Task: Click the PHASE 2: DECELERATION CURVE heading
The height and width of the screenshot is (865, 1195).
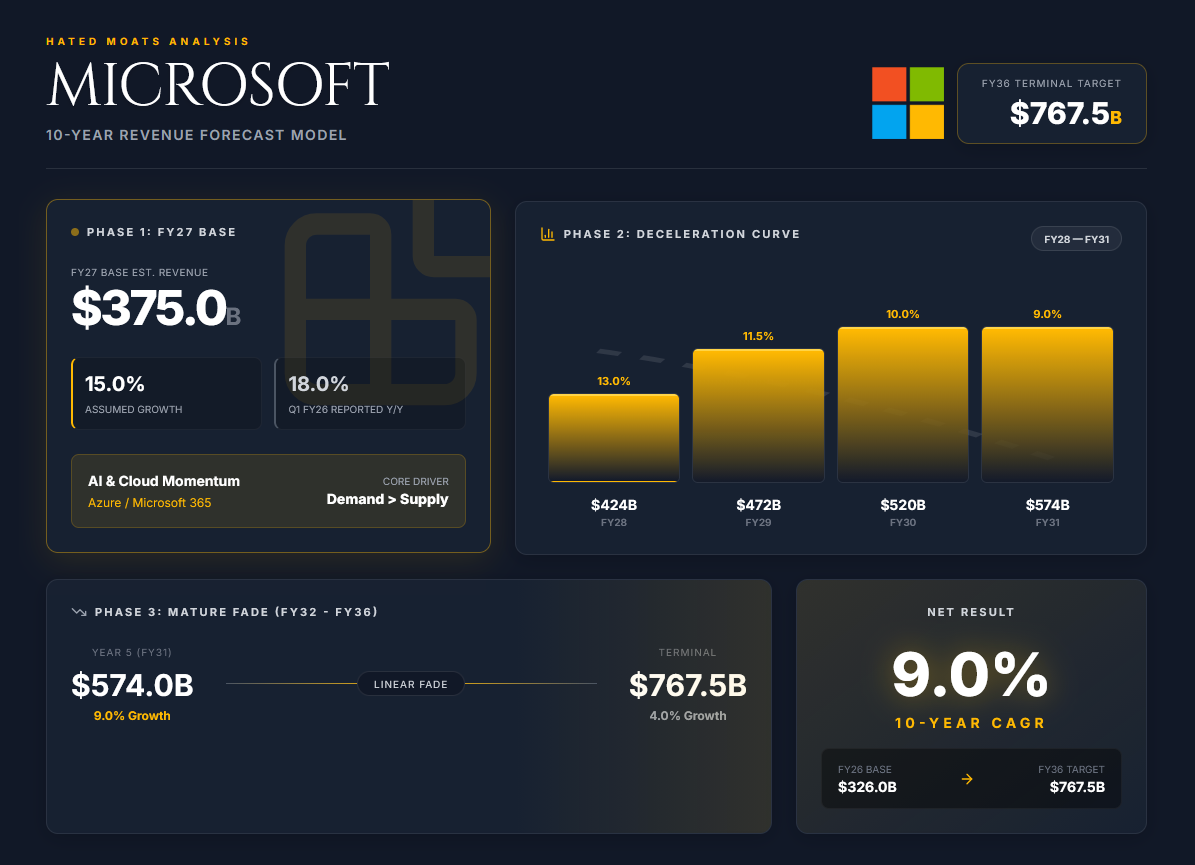Action: [x=681, y=234]
